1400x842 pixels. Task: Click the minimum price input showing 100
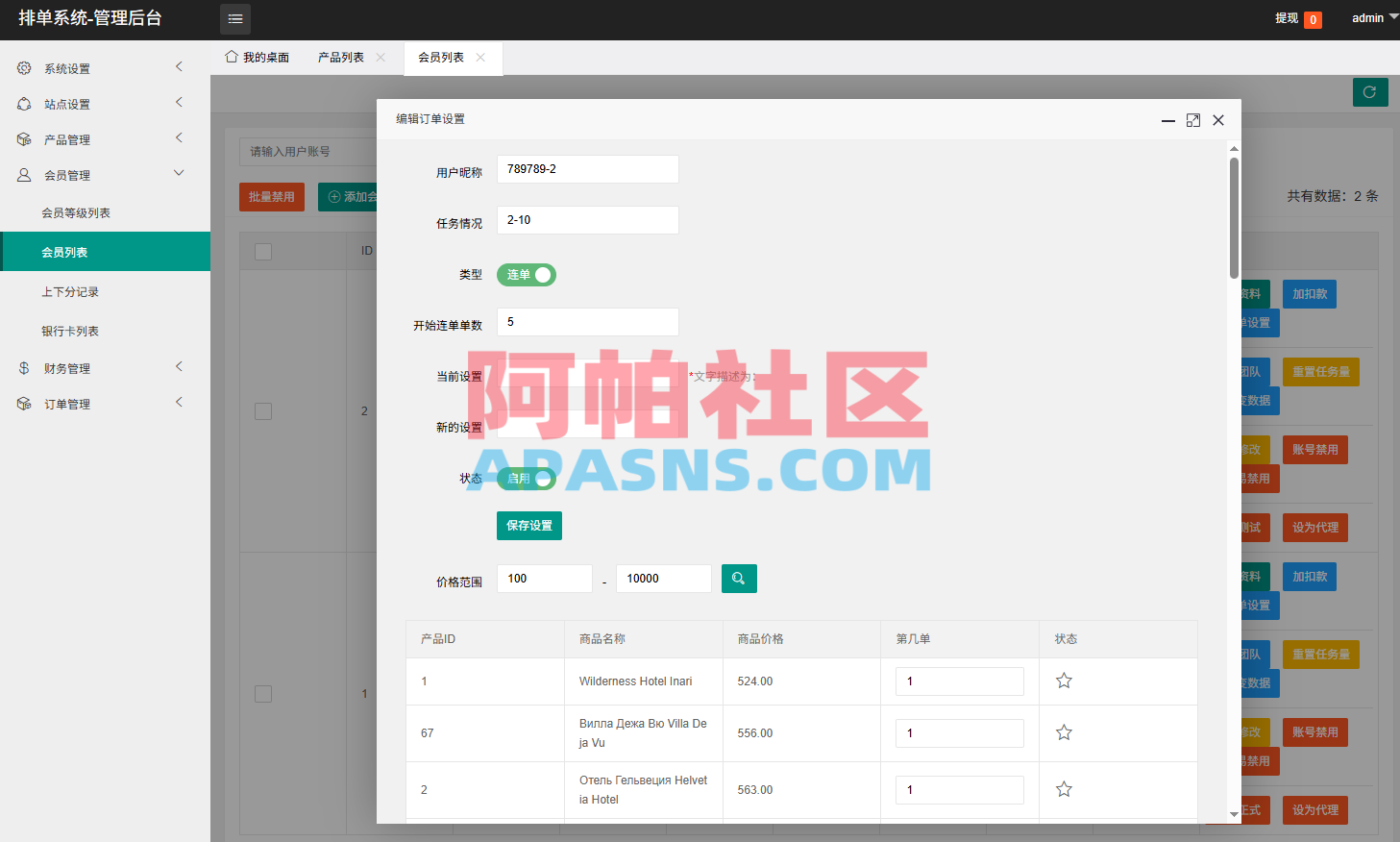coord(545,579)
